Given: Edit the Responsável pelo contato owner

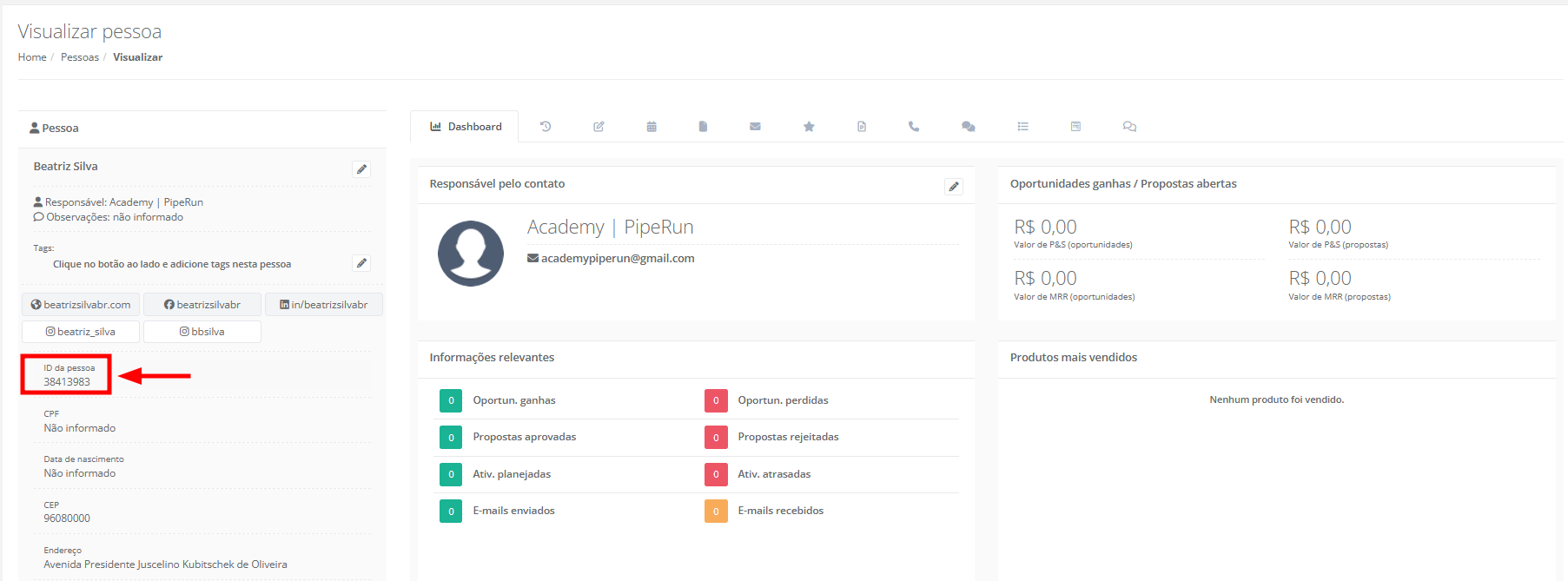Looking at the screenshot, I should pos(953,187).
